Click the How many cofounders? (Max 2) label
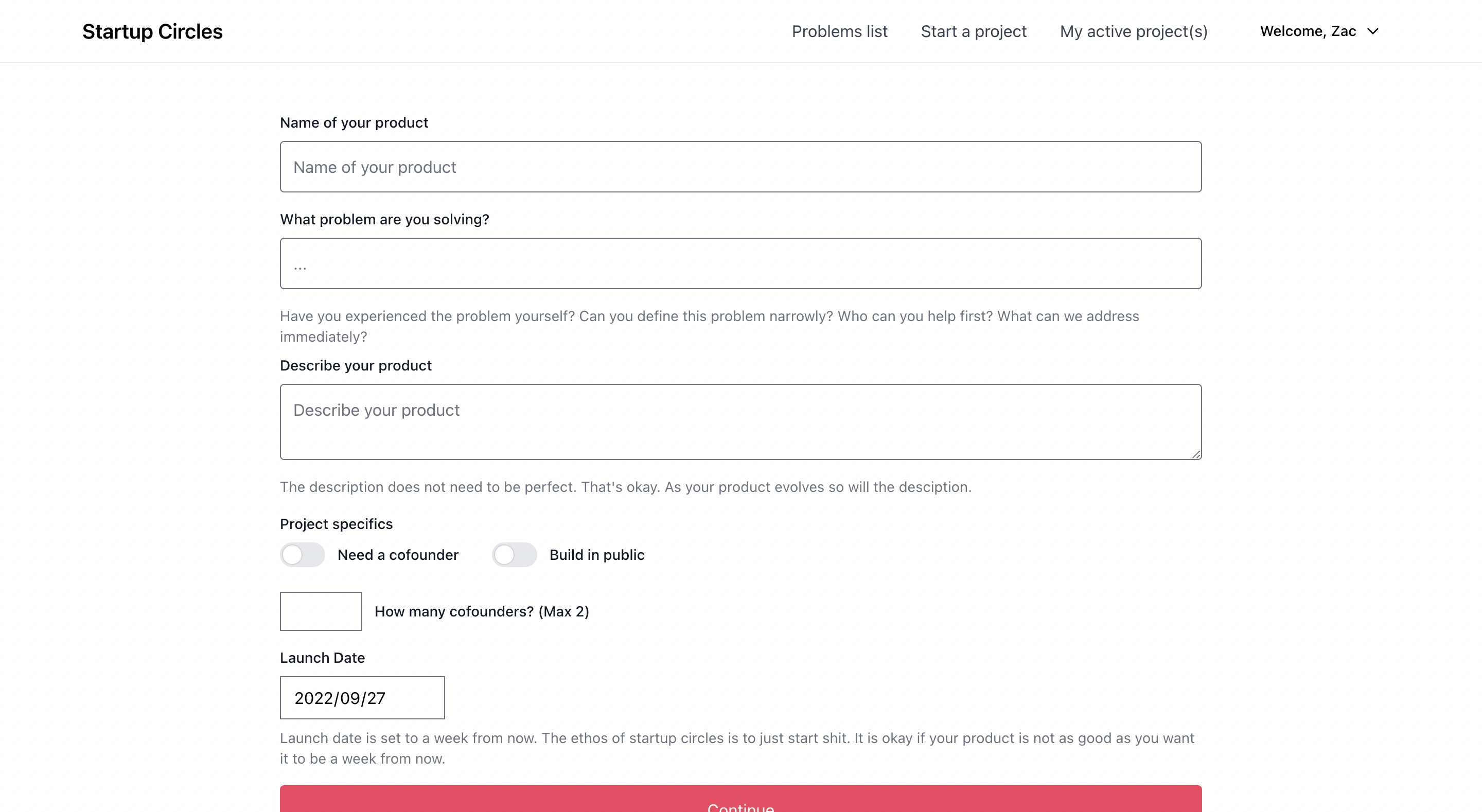This screenshot has width=1482, height=812. coord(482,611)
